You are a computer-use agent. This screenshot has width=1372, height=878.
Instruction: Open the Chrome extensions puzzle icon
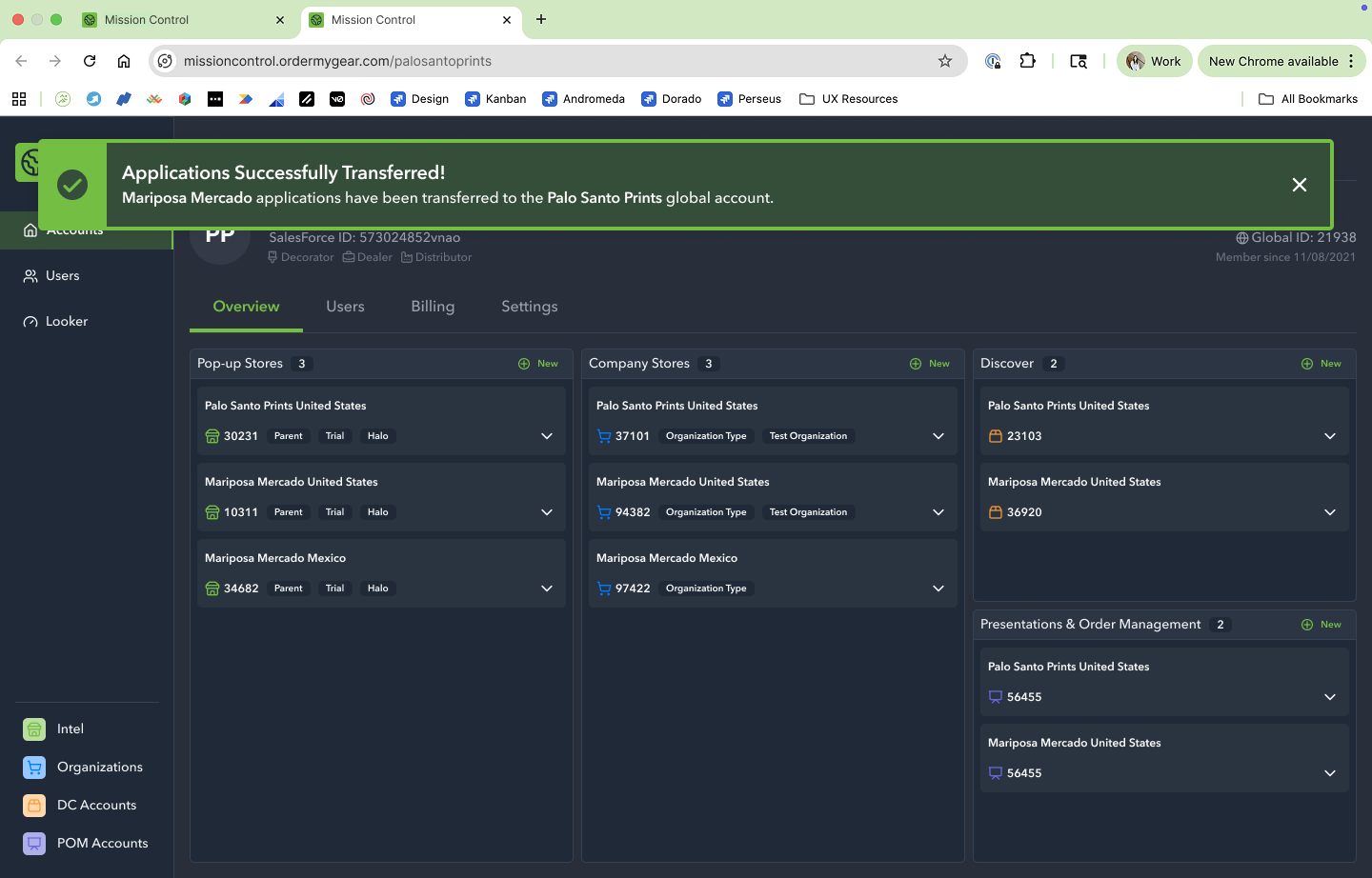(1027, 61)
